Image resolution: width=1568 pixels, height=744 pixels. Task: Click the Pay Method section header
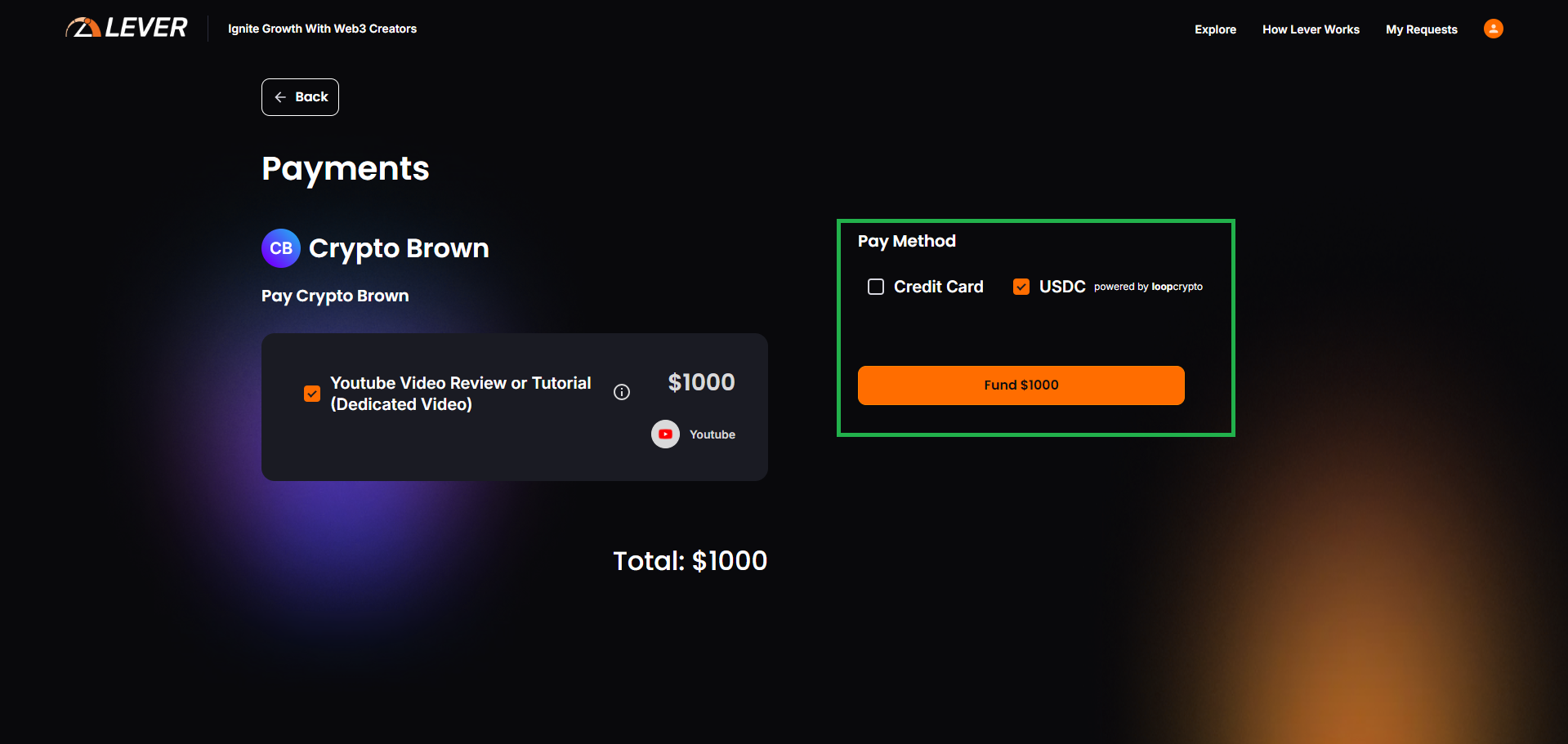pyautogui.click(x=906, y=240)
